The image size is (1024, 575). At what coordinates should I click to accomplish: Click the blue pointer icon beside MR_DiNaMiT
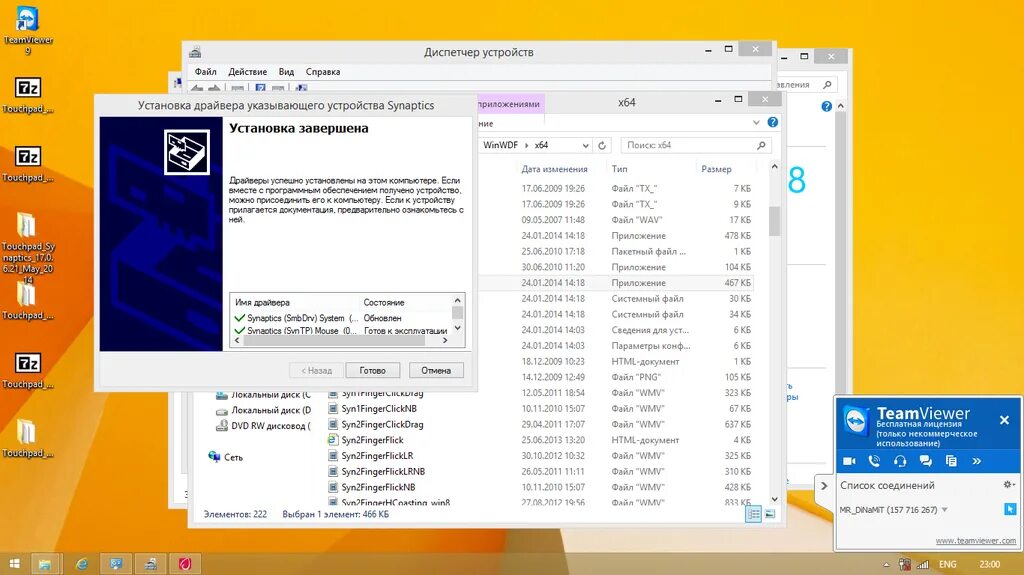(1010, 509)
